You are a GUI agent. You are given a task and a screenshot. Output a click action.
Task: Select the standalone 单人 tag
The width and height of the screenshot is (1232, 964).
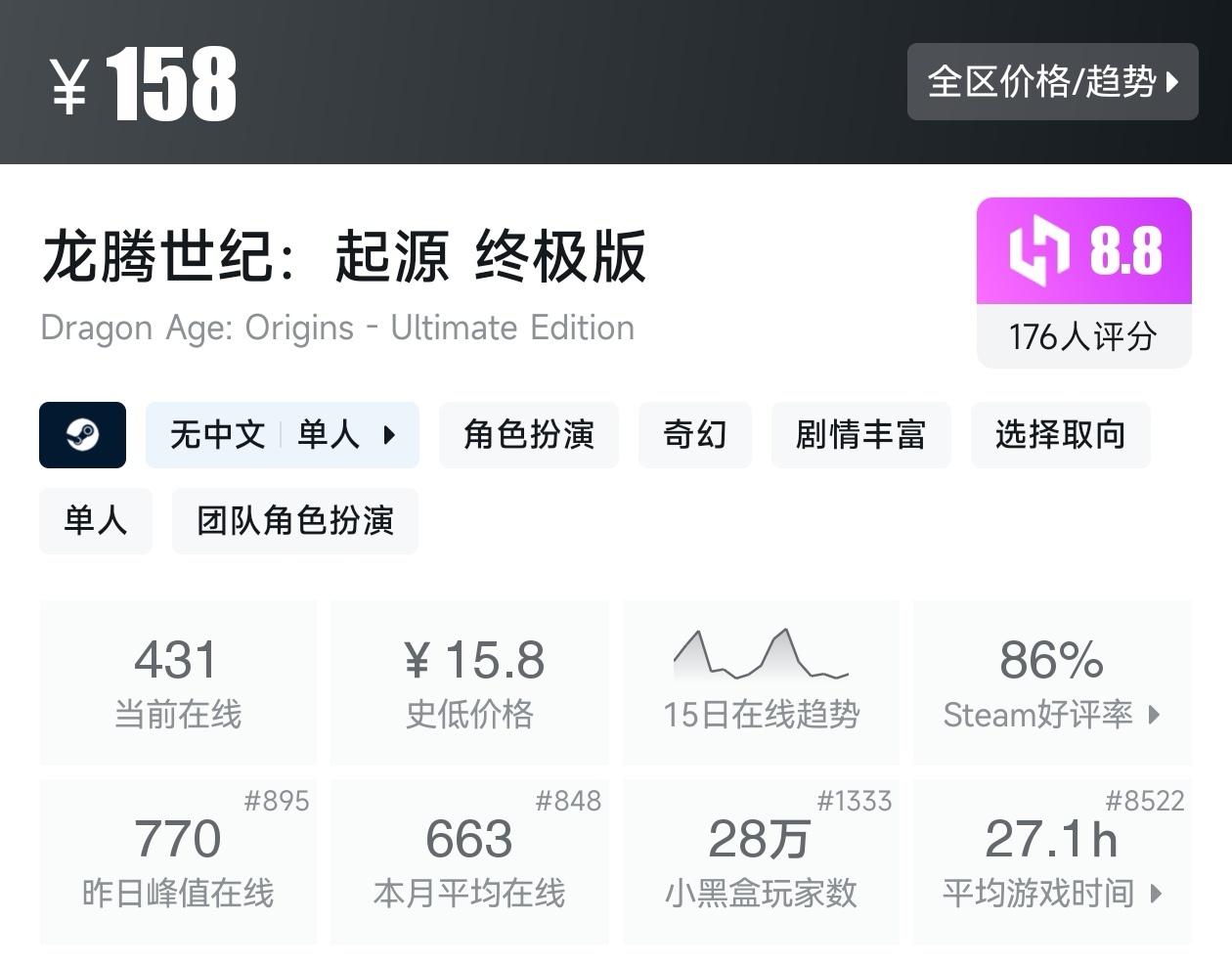(96, 520)
